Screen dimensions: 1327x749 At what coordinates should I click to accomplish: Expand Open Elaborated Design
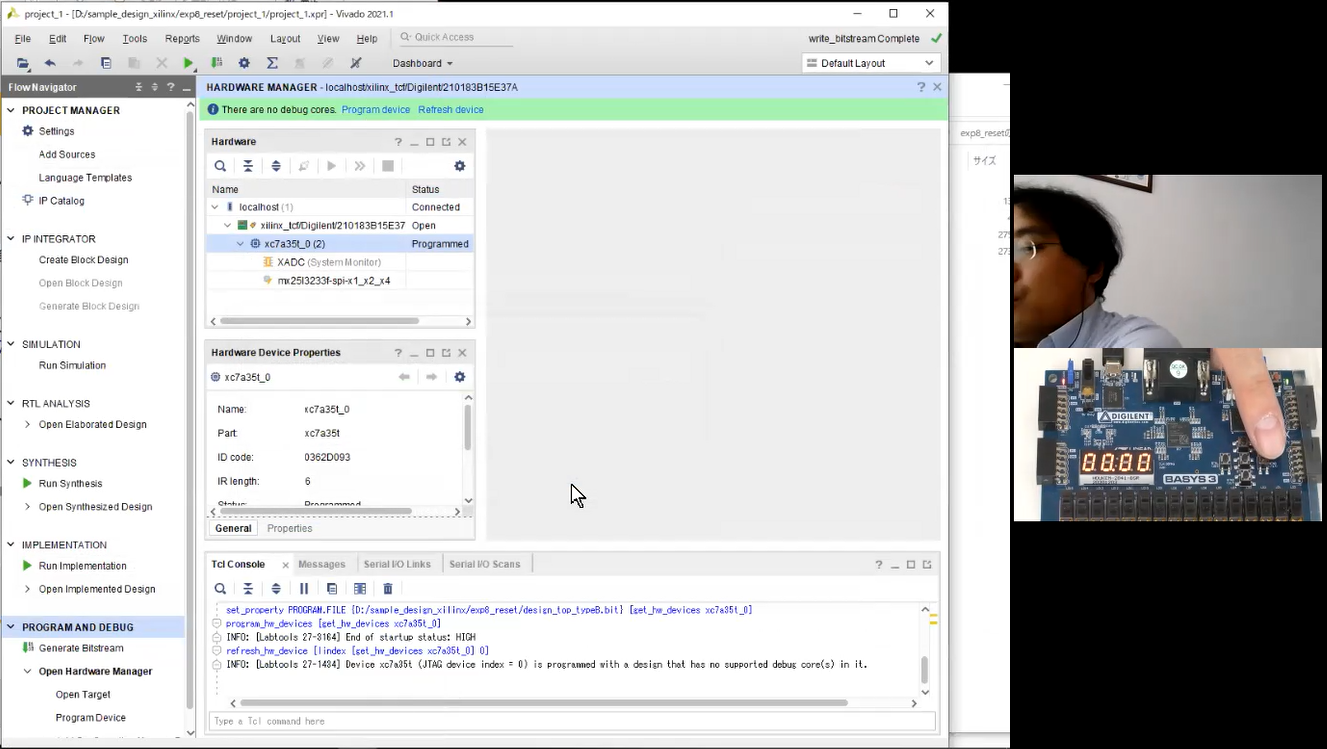(x=28, y=424)
